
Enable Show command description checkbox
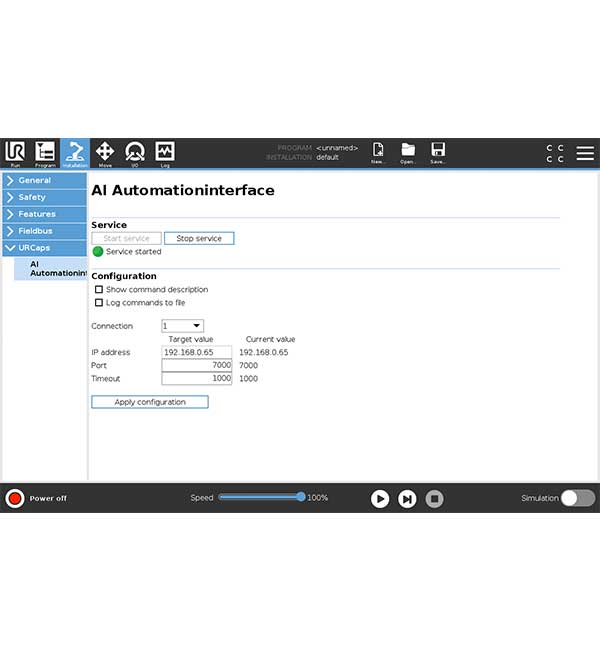point(99,289)
